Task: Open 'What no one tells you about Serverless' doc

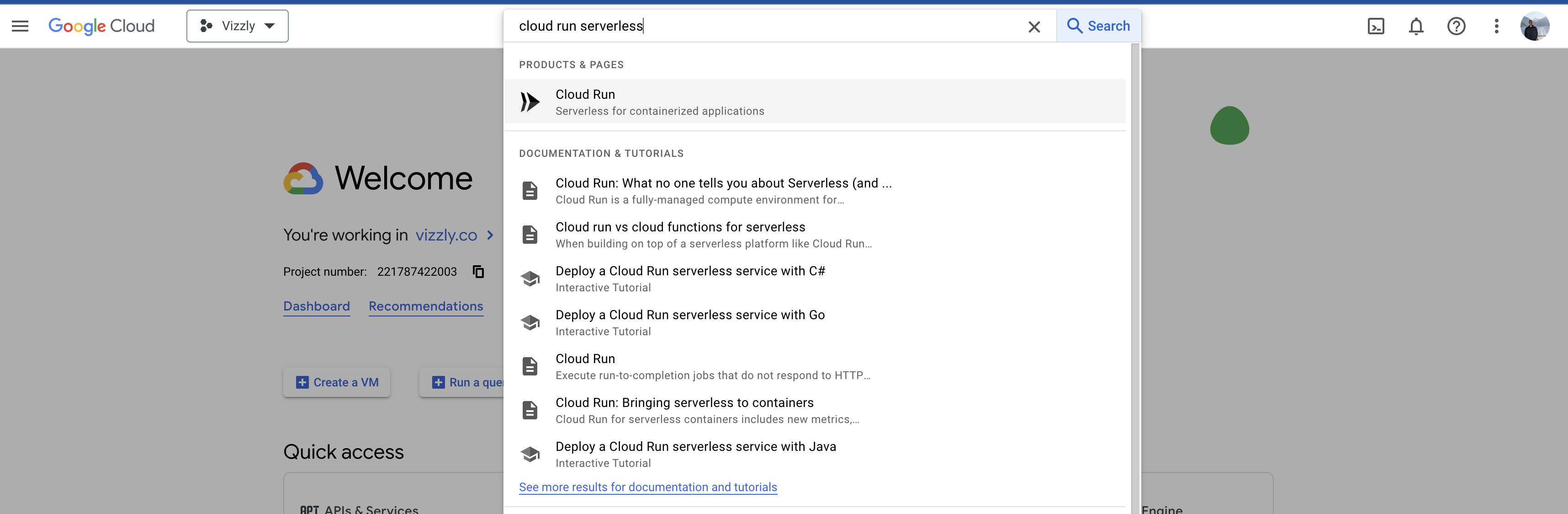Action: [x=815, y=191]
